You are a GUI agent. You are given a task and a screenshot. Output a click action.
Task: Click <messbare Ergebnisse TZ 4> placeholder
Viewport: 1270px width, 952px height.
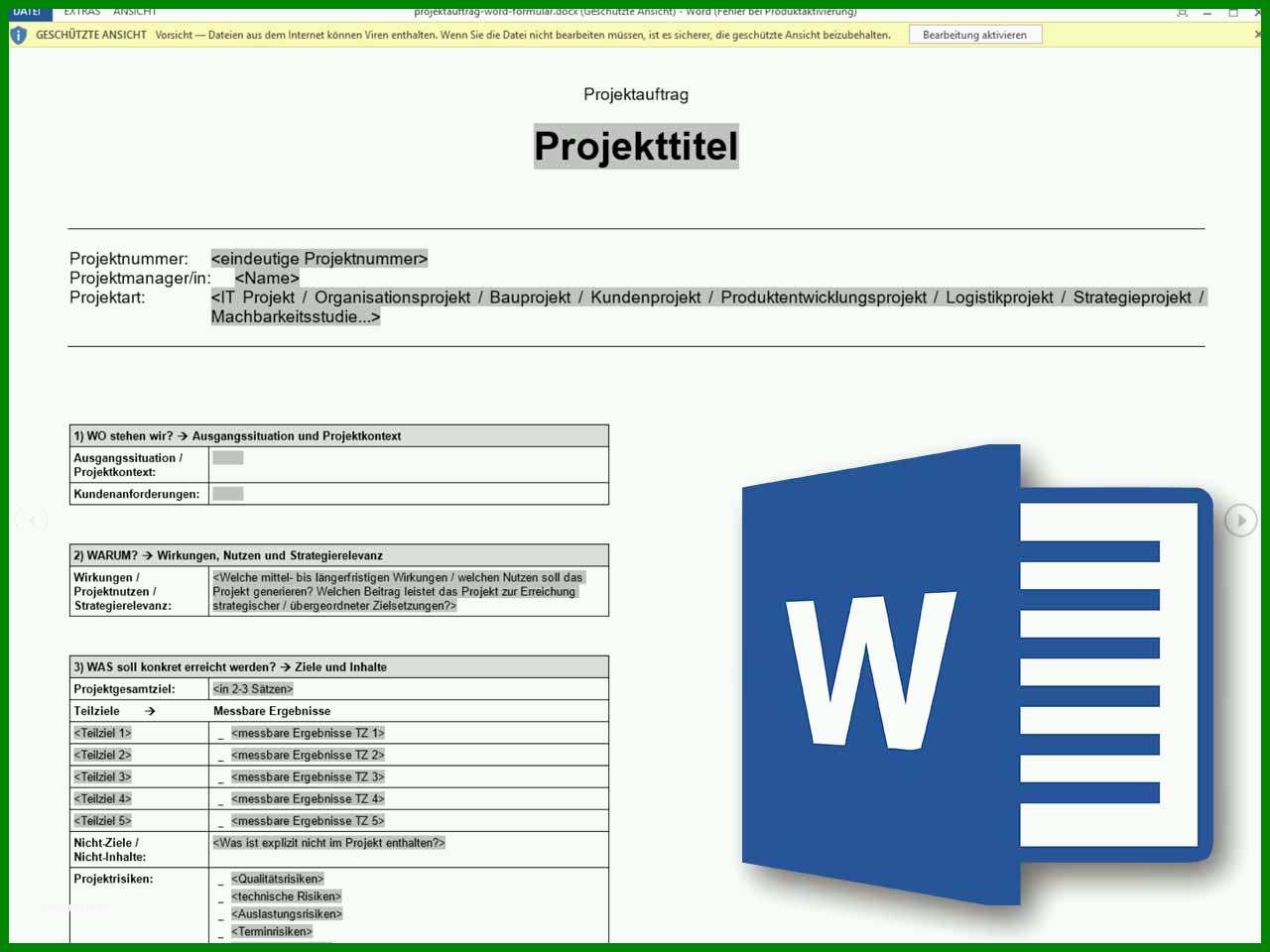pos(308,798)
